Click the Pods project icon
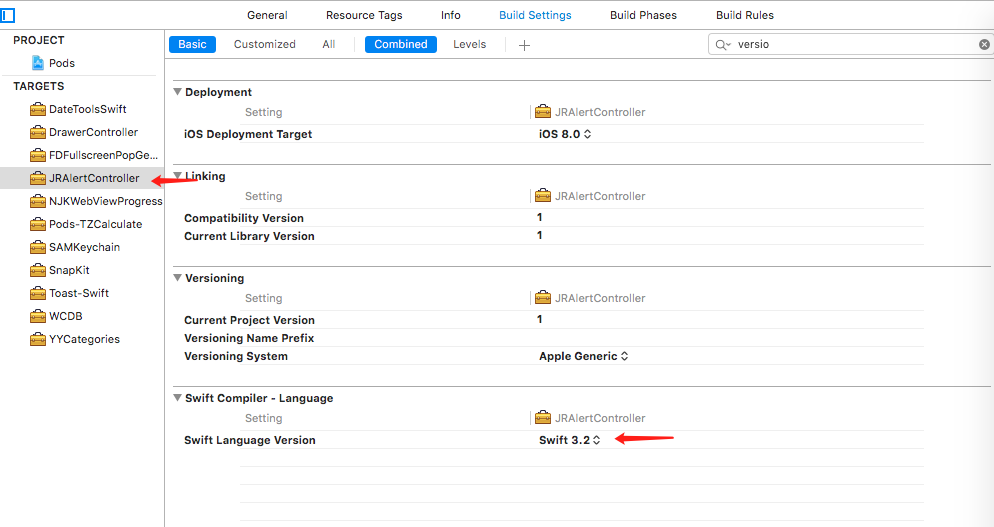Viewport: 994px width, 527px height. coord(38,63)
